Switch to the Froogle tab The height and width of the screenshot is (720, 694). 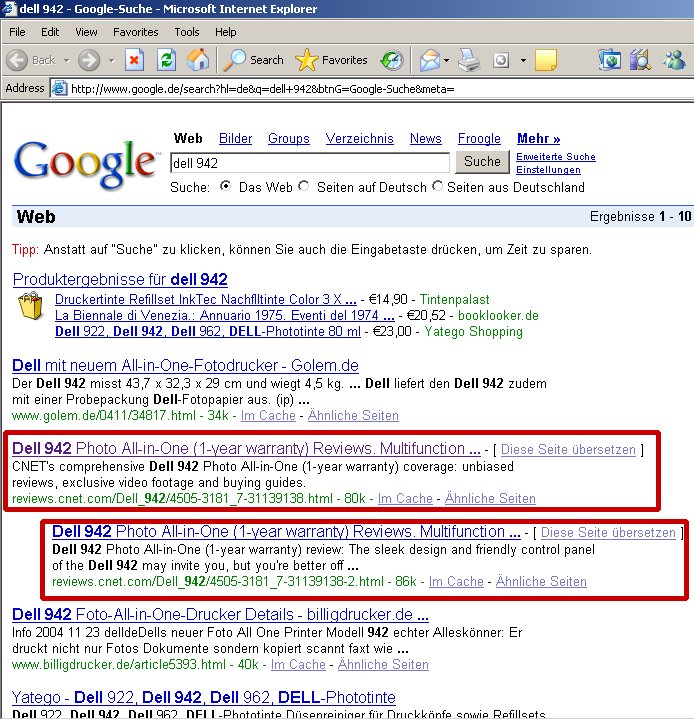(x=479, y=138)
